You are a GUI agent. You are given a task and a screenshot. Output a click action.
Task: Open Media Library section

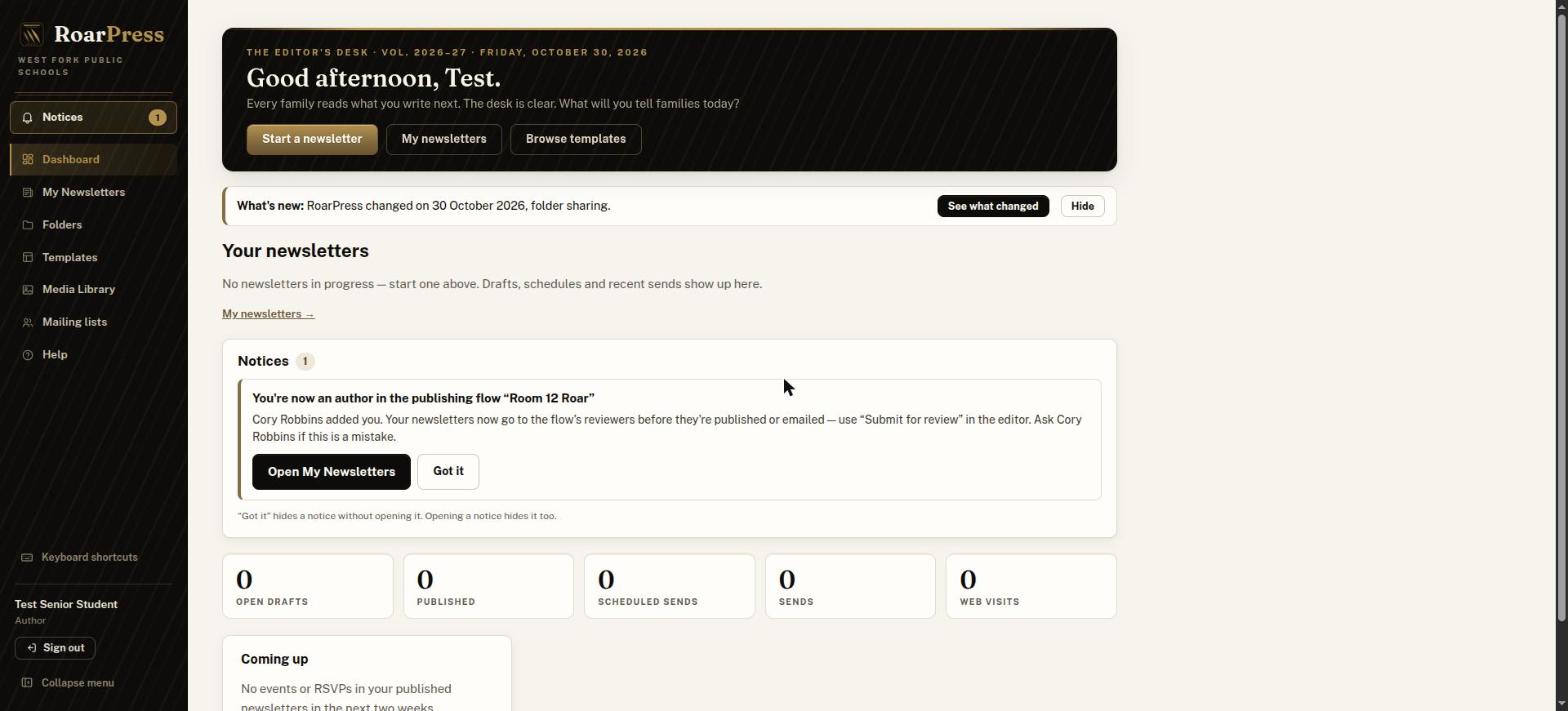click(x=94, y=290)
